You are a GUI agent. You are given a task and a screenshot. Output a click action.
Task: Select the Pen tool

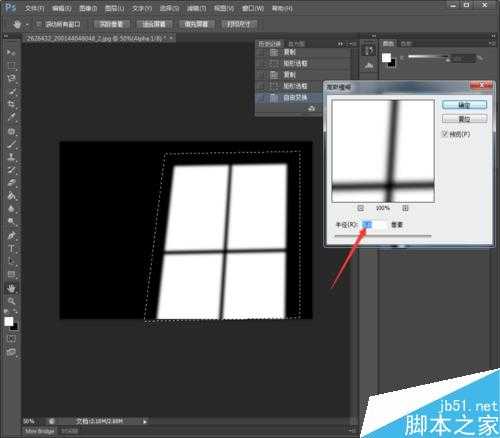(11, 235)
